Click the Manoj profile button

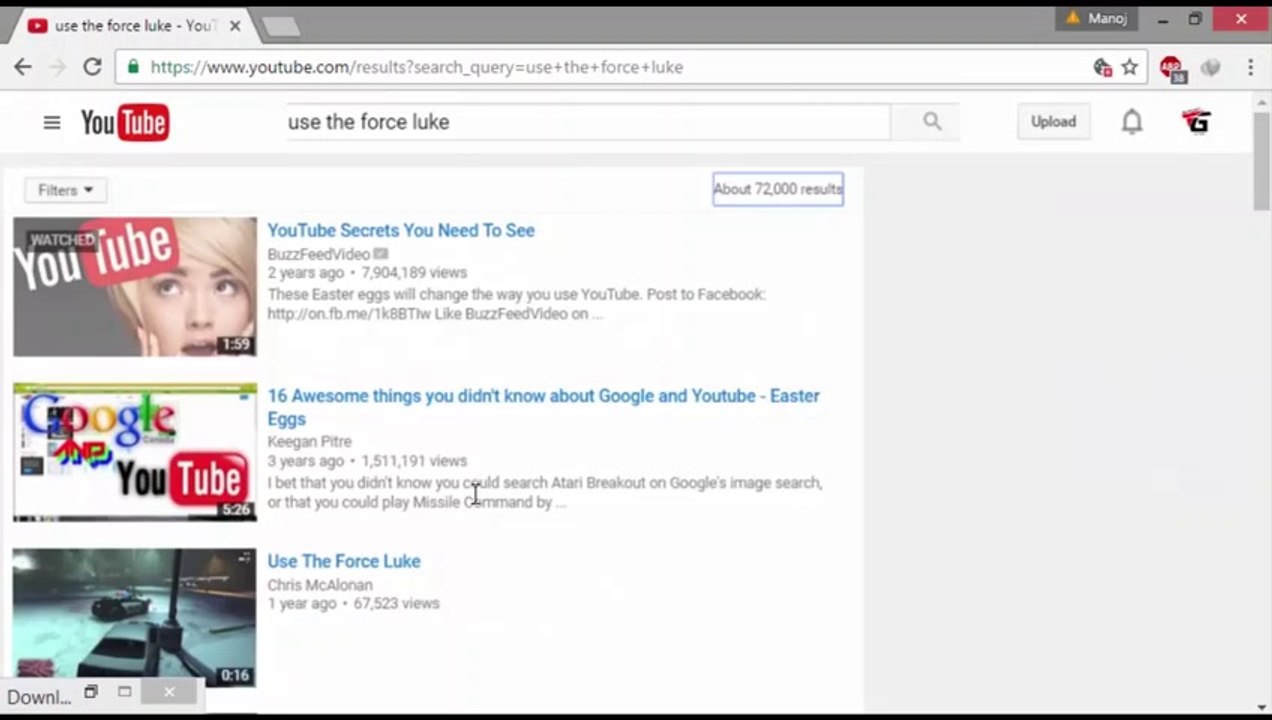1096,18
